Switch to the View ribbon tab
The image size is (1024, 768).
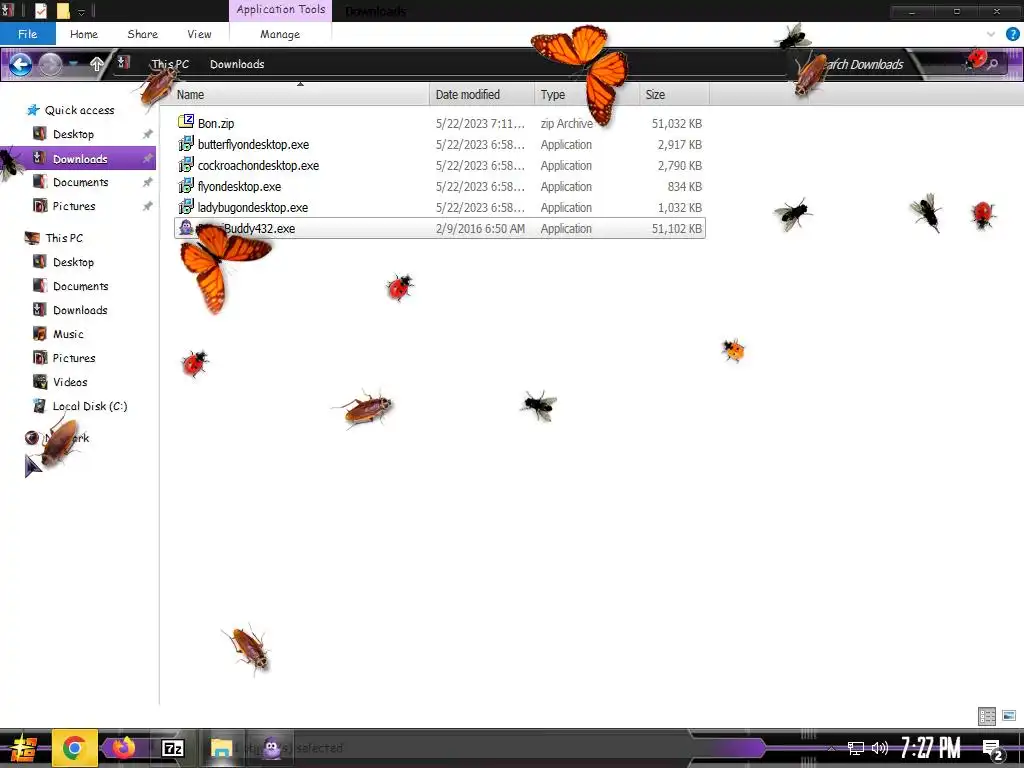(x=199, y=34)
